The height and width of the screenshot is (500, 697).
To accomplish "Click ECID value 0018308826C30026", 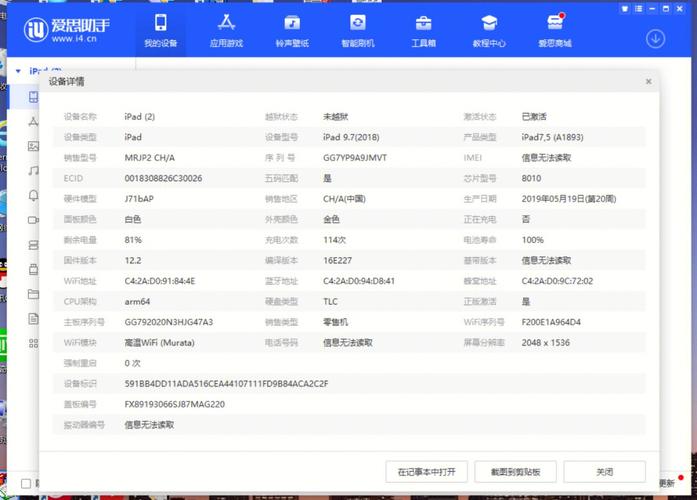I will point(163,178).
